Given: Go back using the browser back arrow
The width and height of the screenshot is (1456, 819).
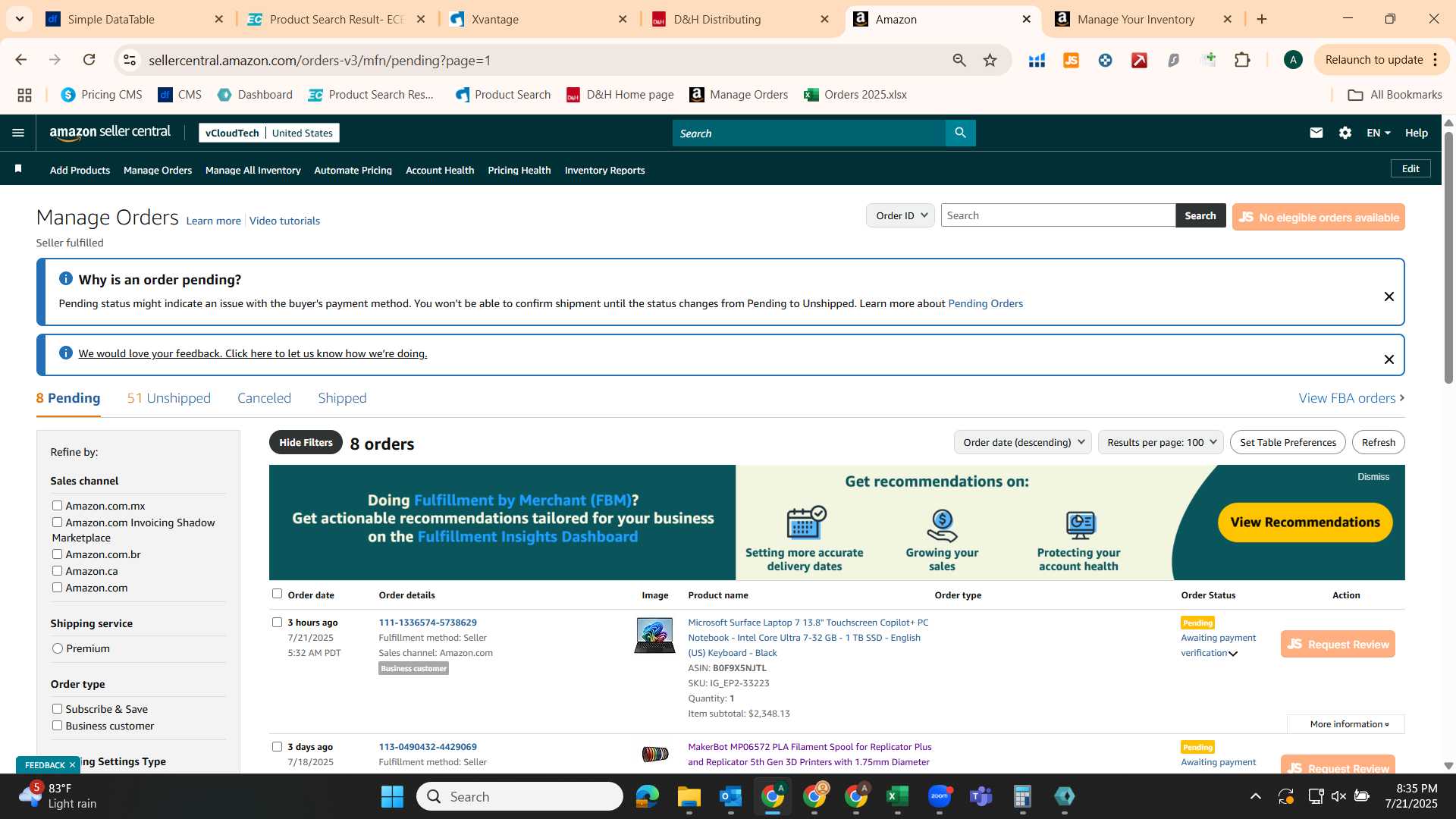Looking at the screenshot, I should tap(21, 60).
